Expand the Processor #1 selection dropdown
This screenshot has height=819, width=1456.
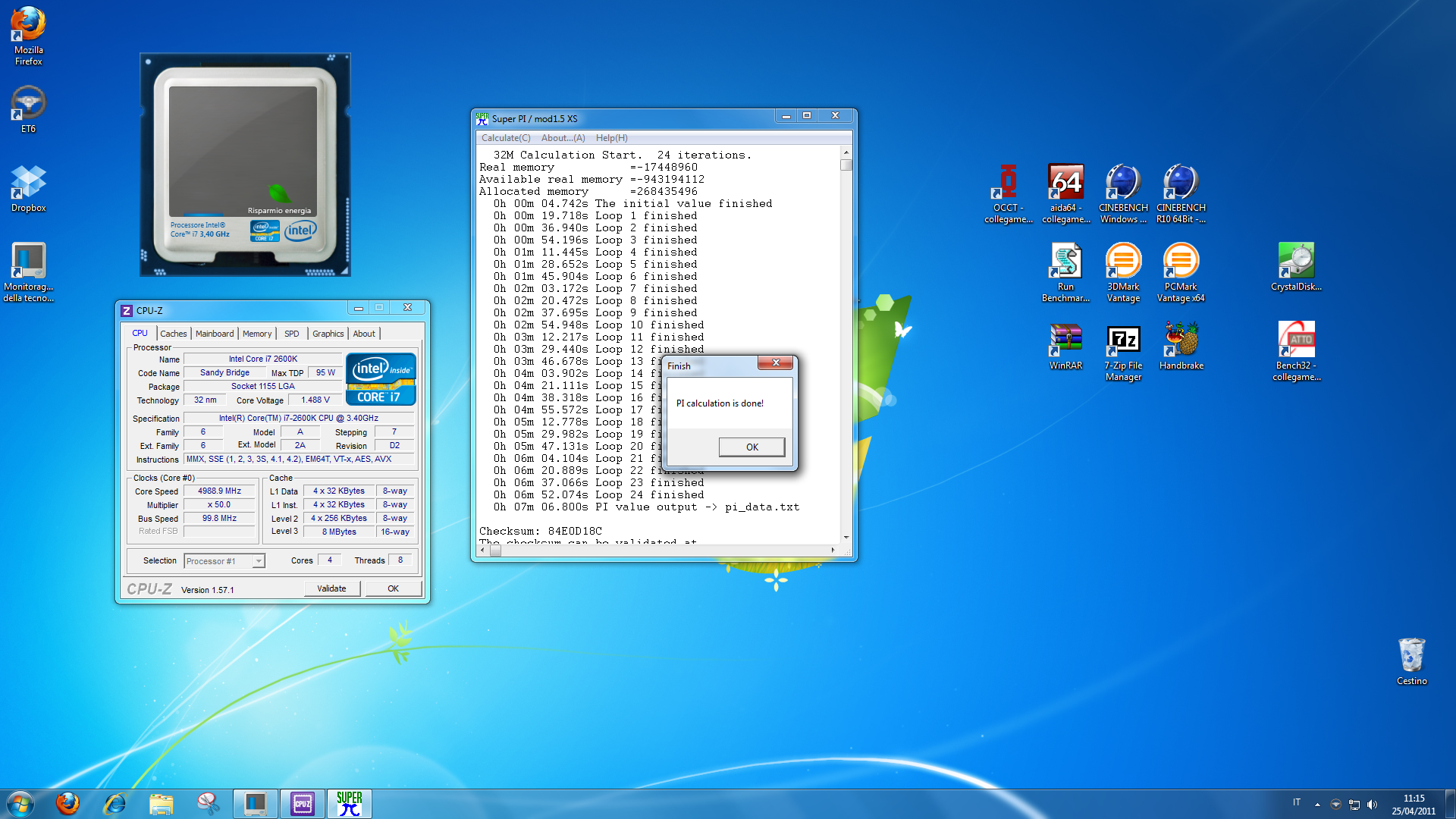pos(259,561)
